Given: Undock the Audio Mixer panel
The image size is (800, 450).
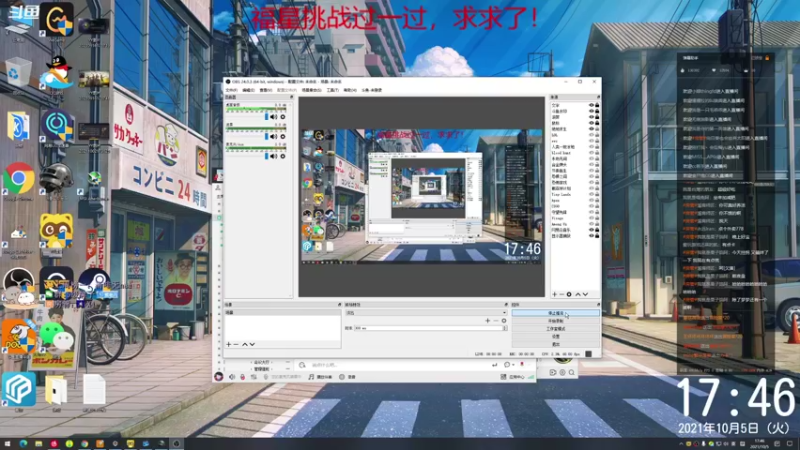Looking at the screenshot, I should tap(291, 97).
